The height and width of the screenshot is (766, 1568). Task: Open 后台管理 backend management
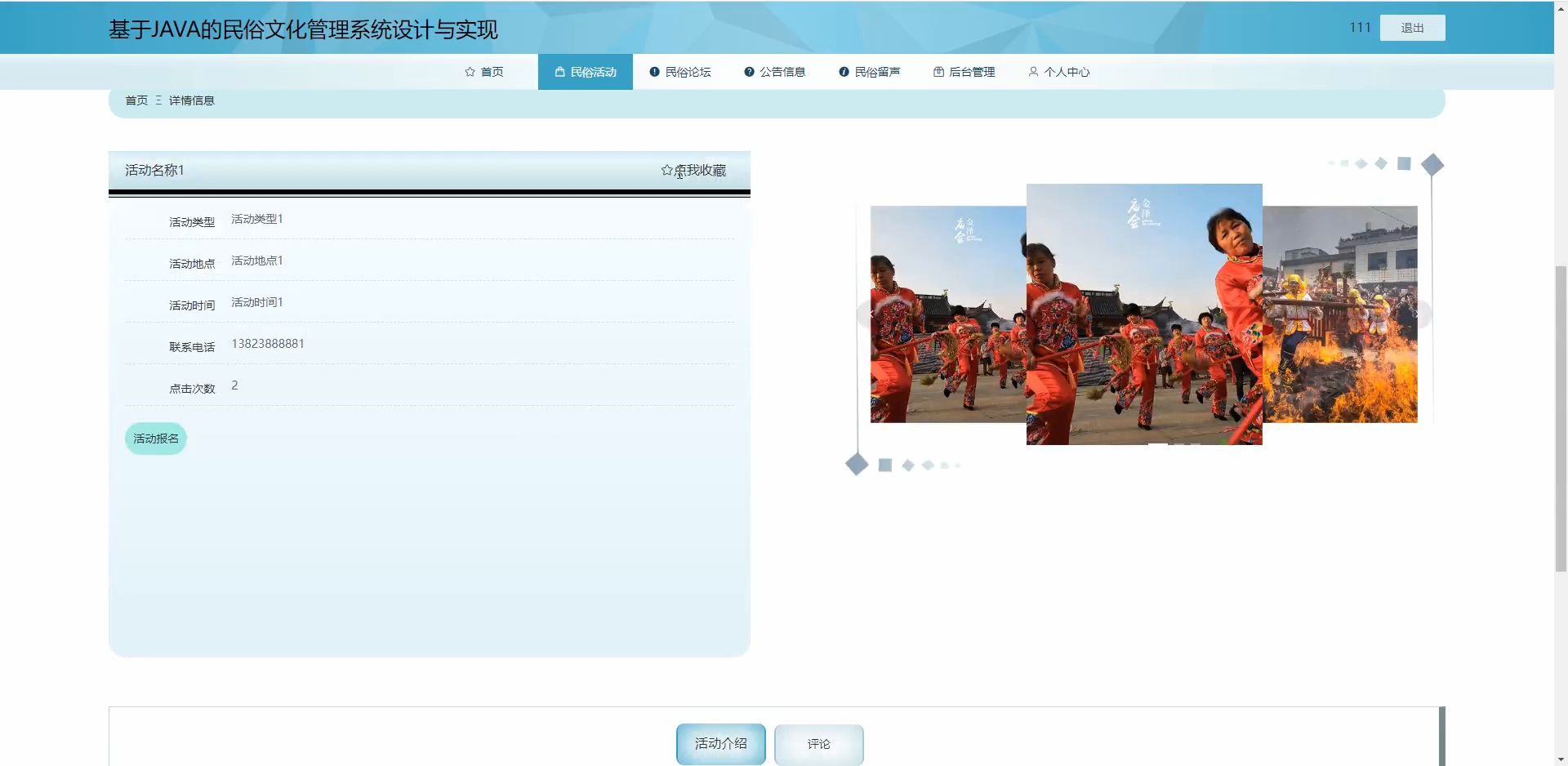(964, 72)
